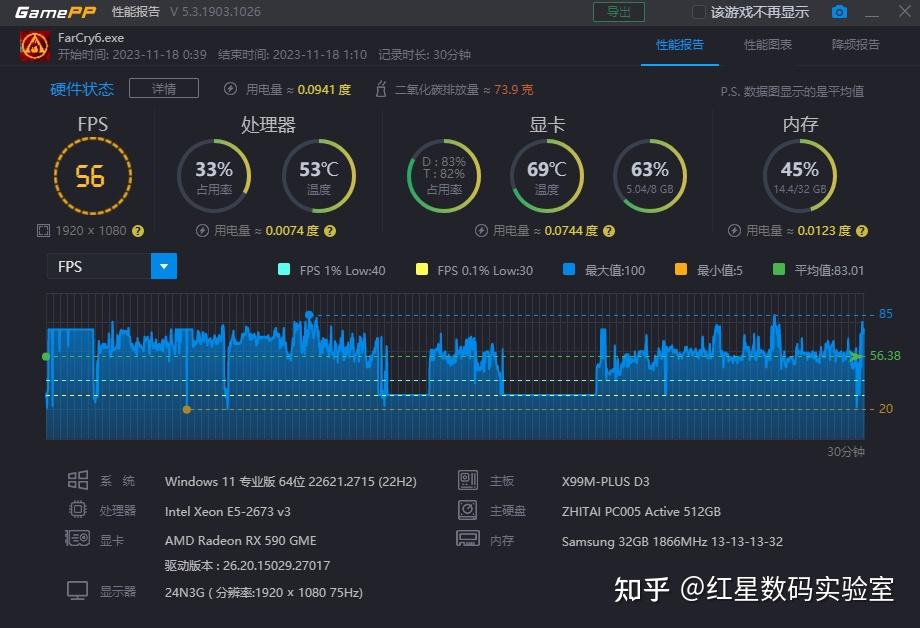920x628 pixels.
Task: Switch to the 性能报告 tab
Action: pos(679,45)
